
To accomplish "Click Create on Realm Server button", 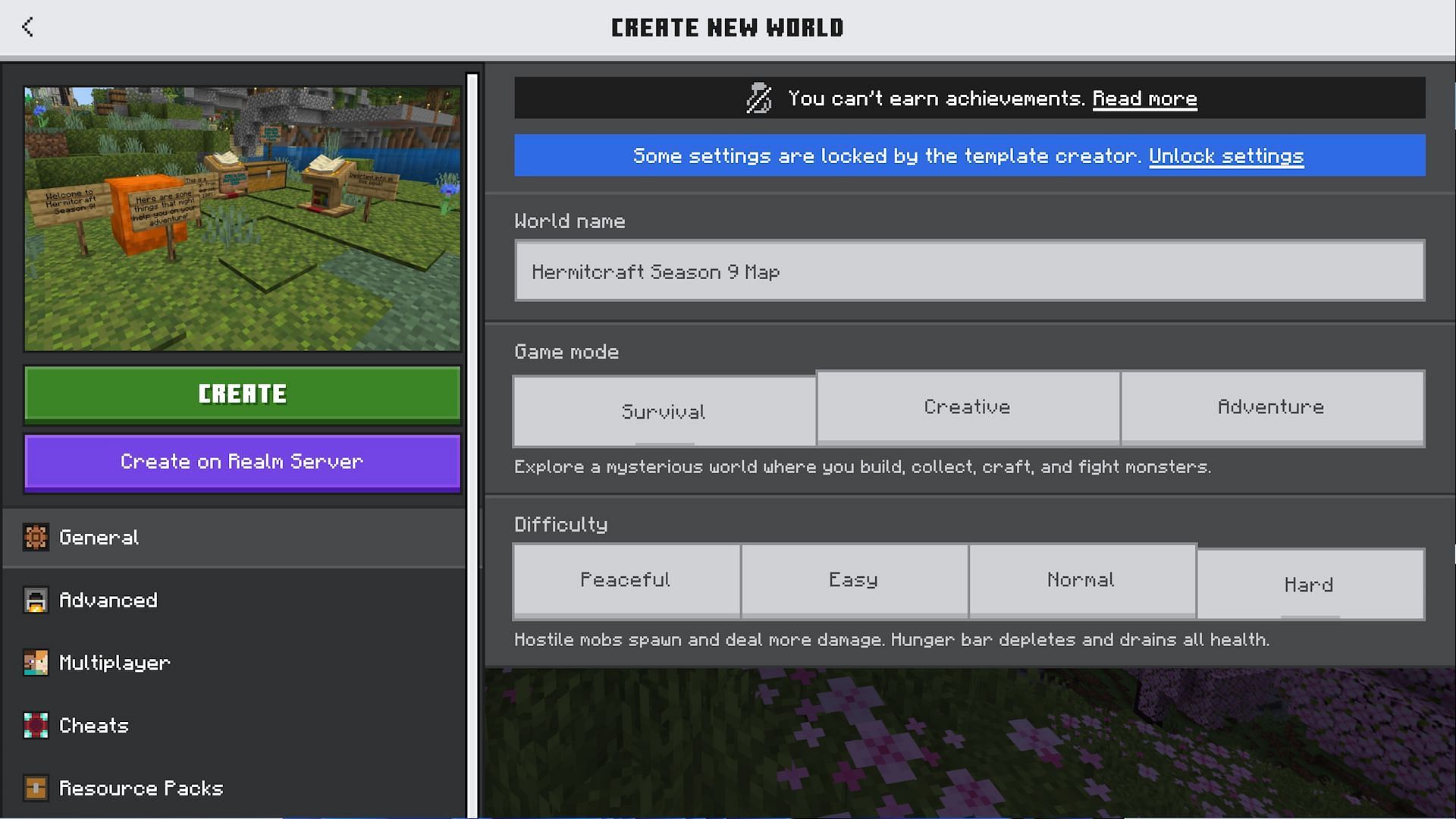I will (x=242, y=461).
